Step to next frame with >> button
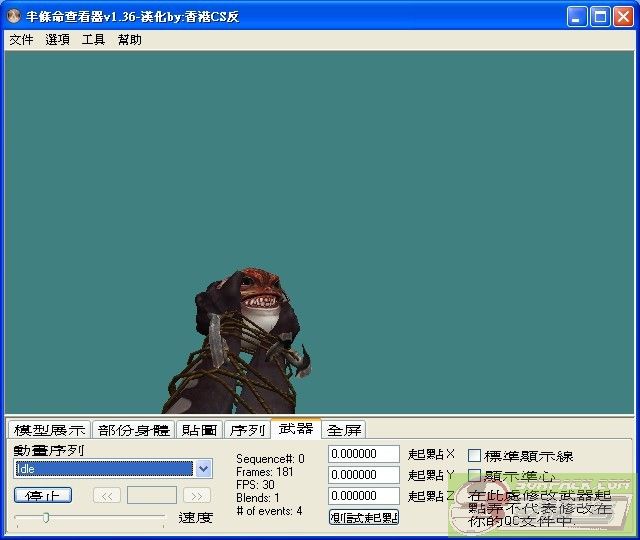Viewport: 640px width, 540px height. click(x=197, y=495)
